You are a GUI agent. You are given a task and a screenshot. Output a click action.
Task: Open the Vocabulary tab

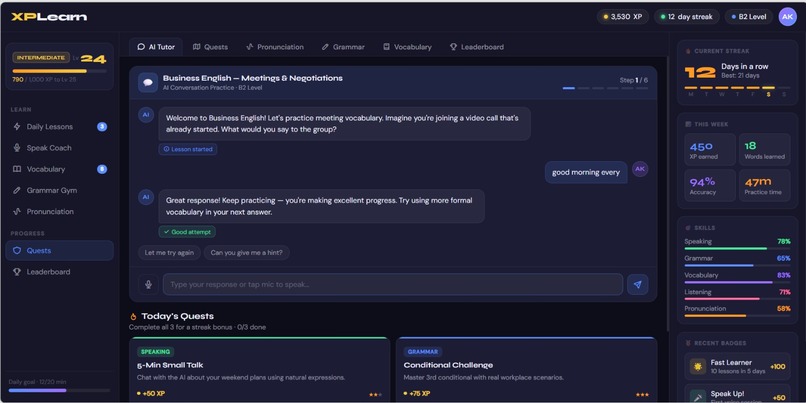click(407, 47)
